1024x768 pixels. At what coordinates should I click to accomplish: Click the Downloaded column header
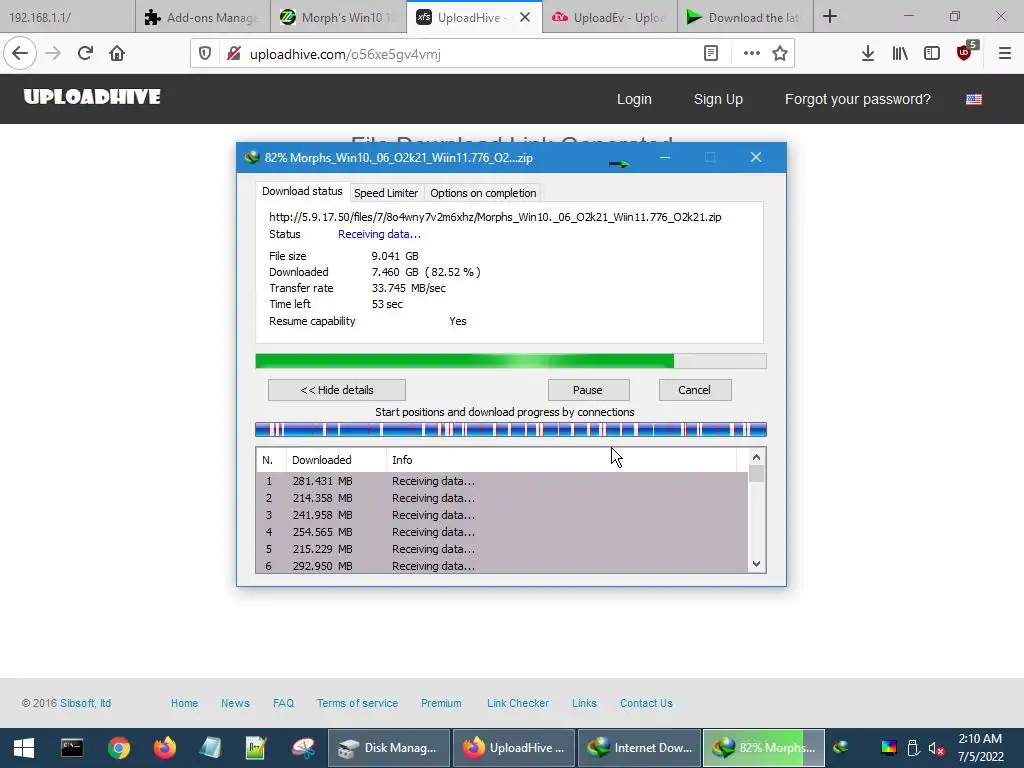click(x=336, y=460)
